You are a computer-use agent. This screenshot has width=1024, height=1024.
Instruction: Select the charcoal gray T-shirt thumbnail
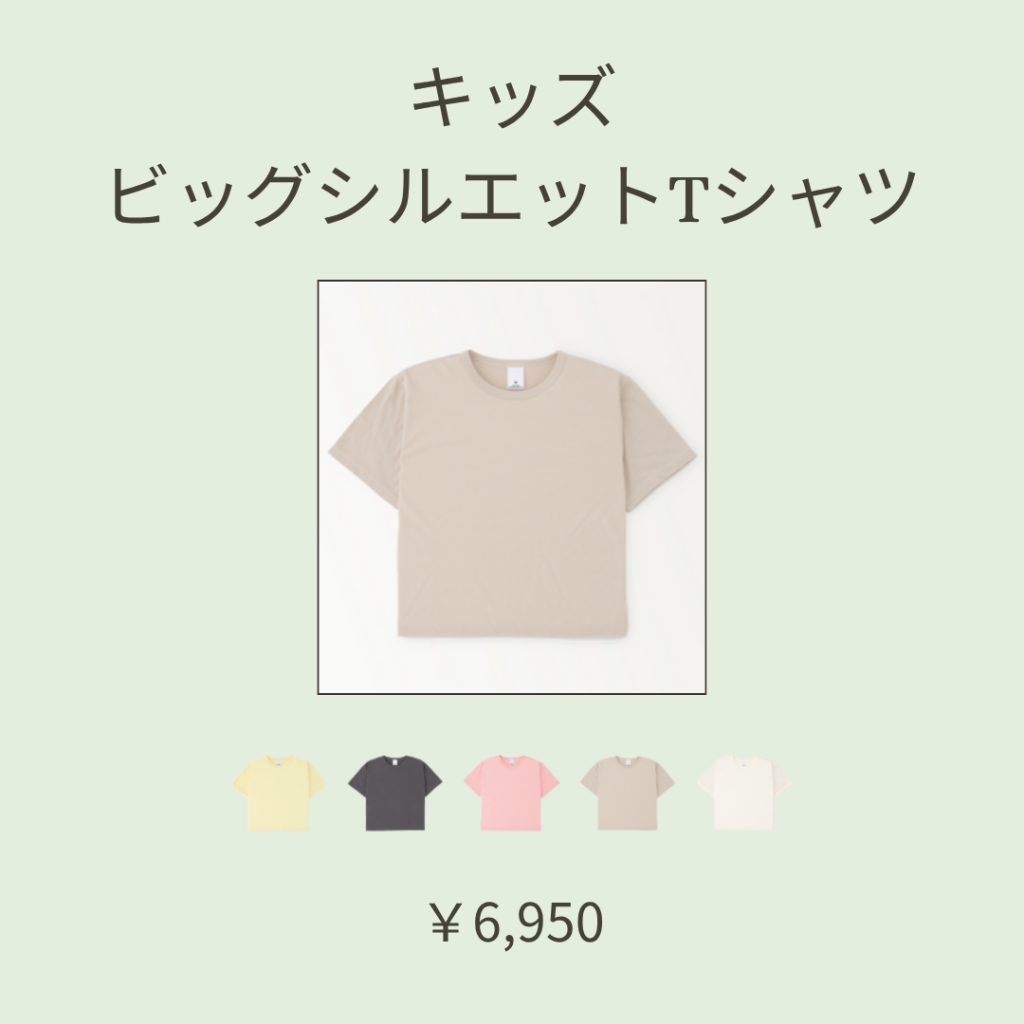(395, 793)
